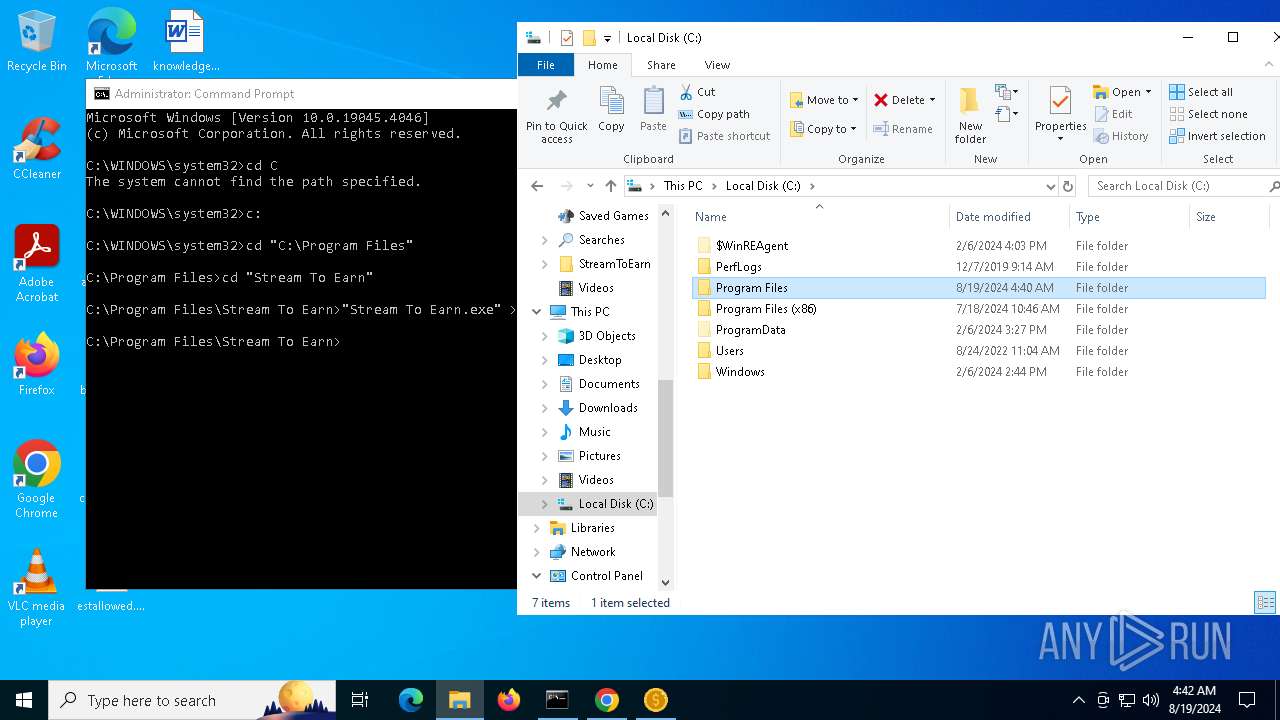Click the Paste ribbon icon
Image resolution: width=1280 pixels, height=720 pixels.
(653, 110)
